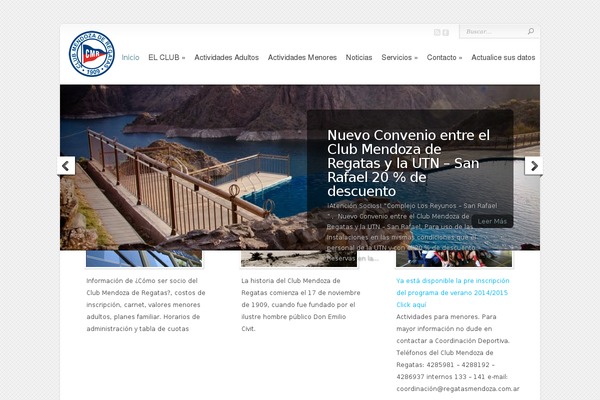Viewport: 600px width, 400px height.
Task: Click the building thumbnail above socio information
Action: tap(144, 259)
